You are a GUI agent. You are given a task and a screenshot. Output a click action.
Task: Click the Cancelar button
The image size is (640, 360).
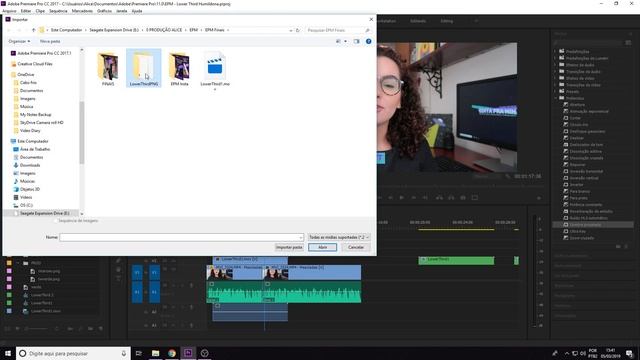tap(356, 247)
